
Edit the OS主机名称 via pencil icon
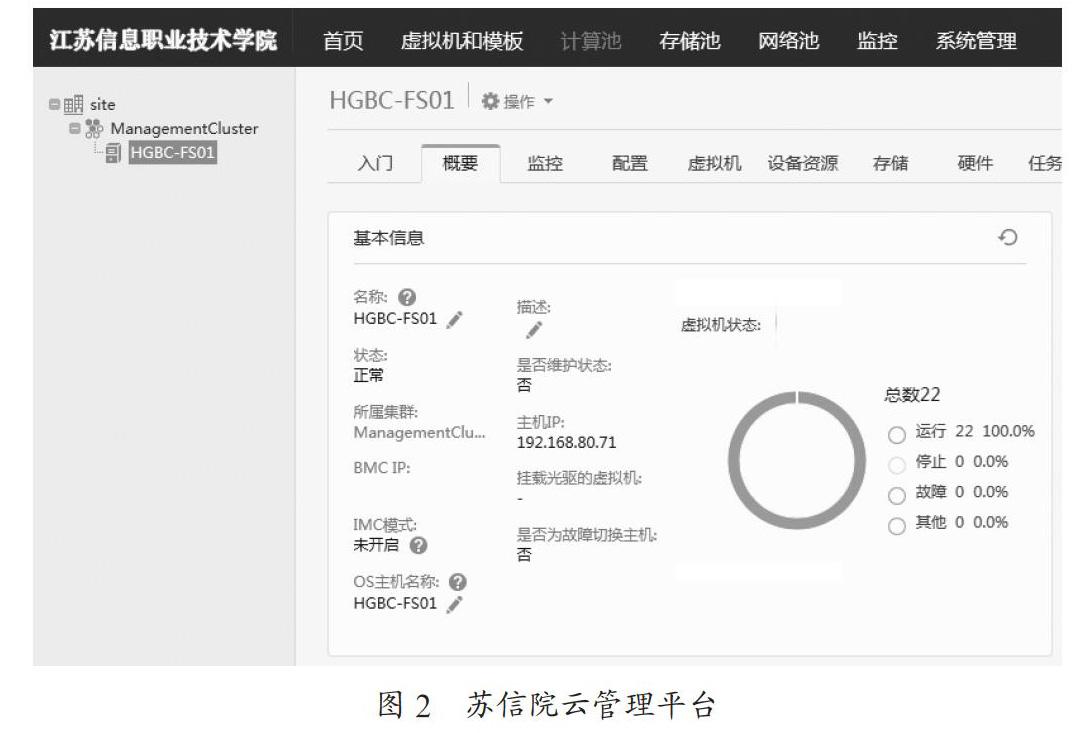(455, 604)
